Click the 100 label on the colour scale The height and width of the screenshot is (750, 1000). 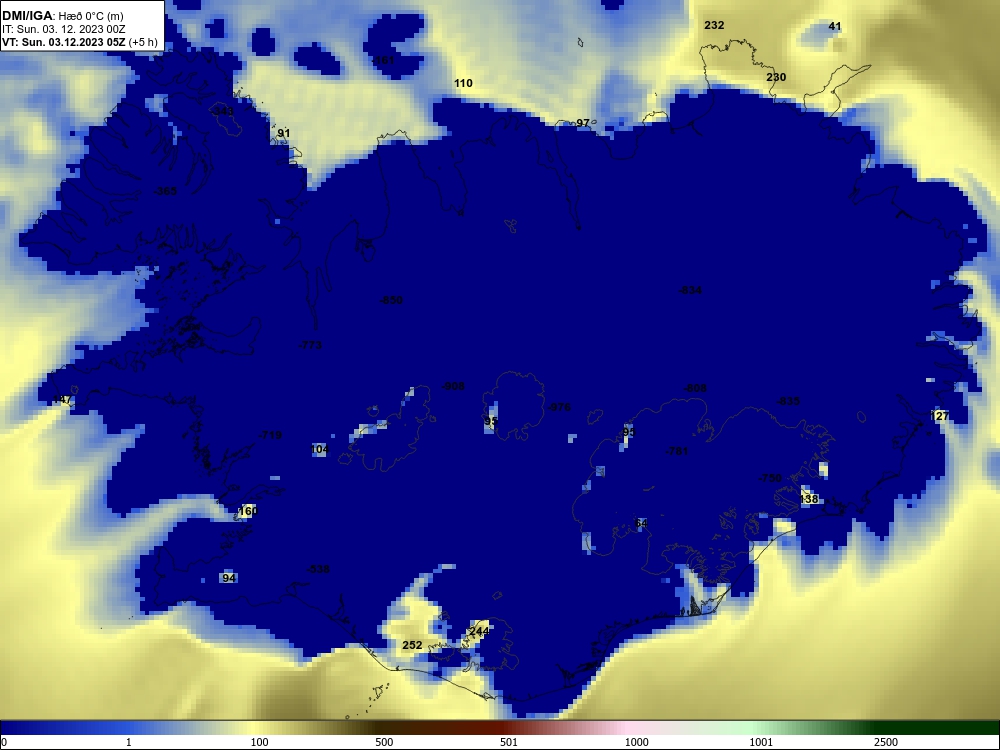pyautogui.click(x=260, y=742)
